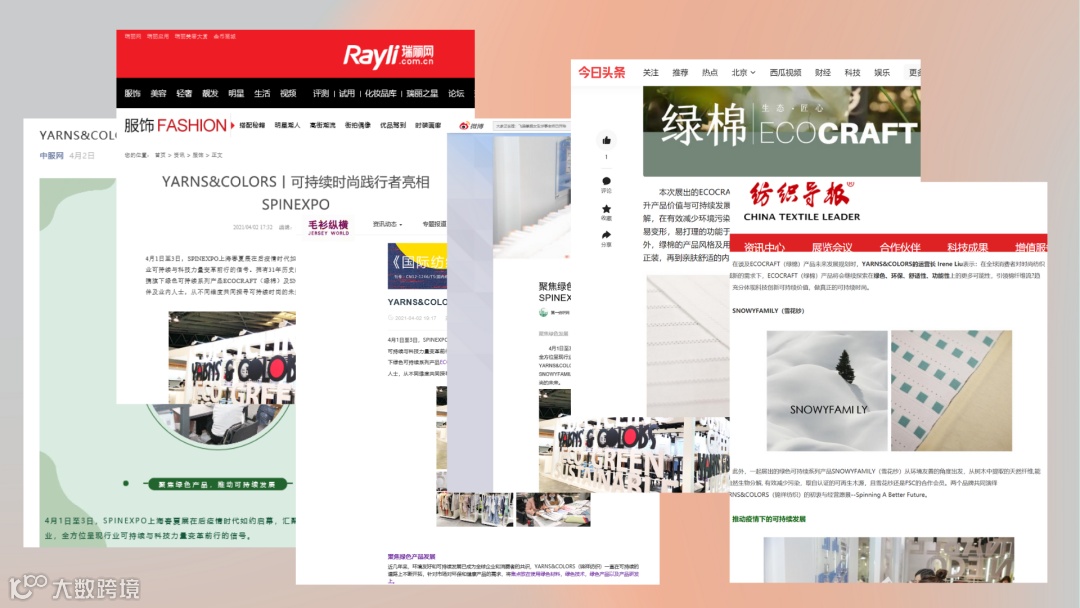Share the Toutiao article using arrow icon

click(606, 235)
